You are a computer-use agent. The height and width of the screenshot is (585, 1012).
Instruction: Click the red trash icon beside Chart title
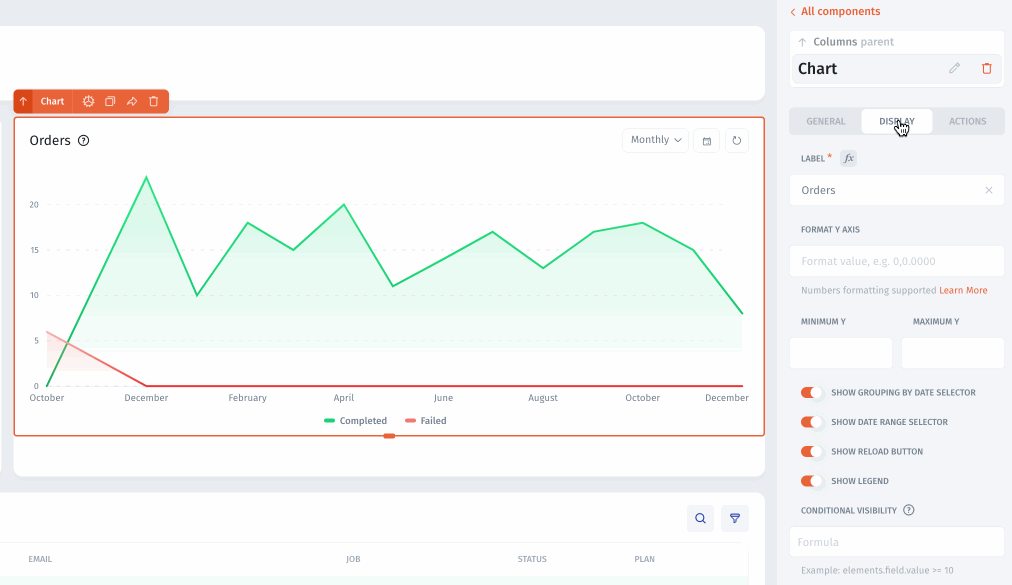(x=986, y=69)
